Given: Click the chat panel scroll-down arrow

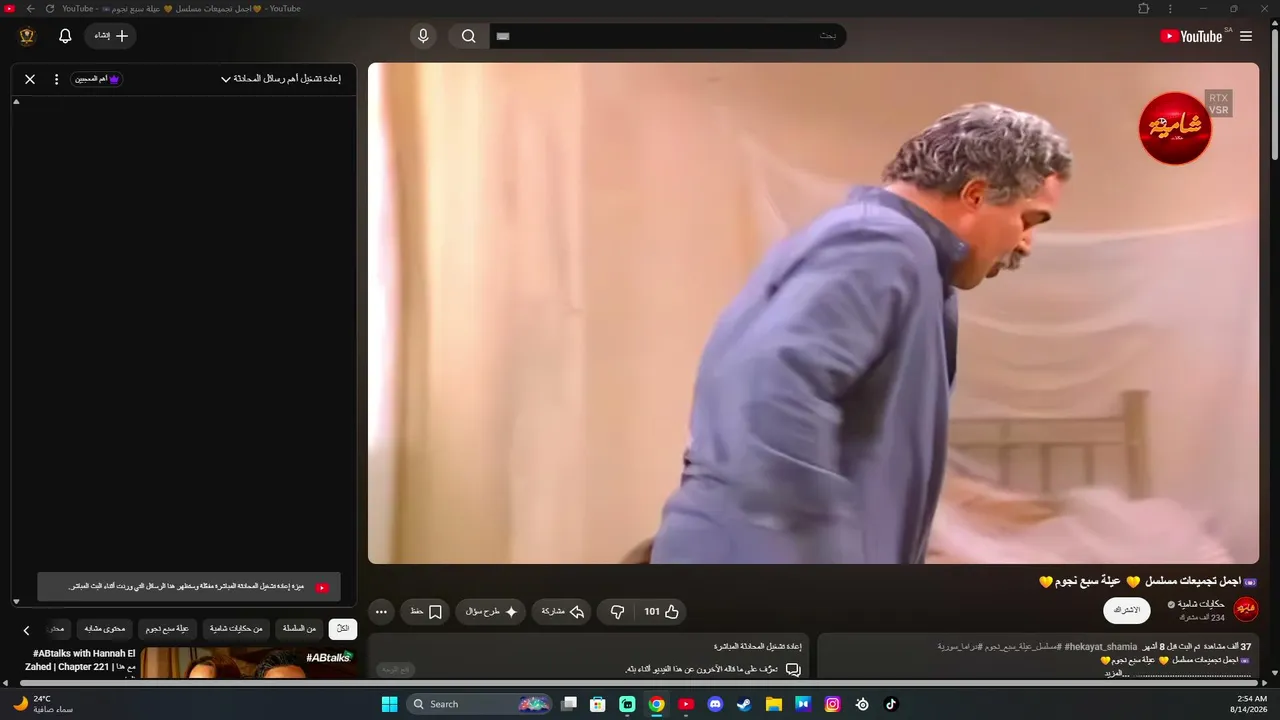Looking at the screenshot, I should point(16,602).
